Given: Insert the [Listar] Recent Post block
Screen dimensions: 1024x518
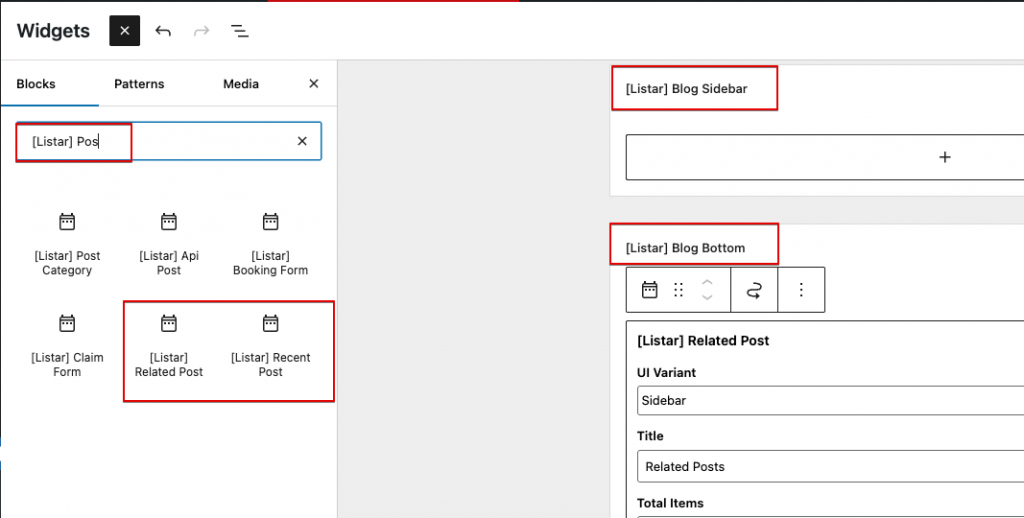Looking at the screenshot, I should coord(270,346).
